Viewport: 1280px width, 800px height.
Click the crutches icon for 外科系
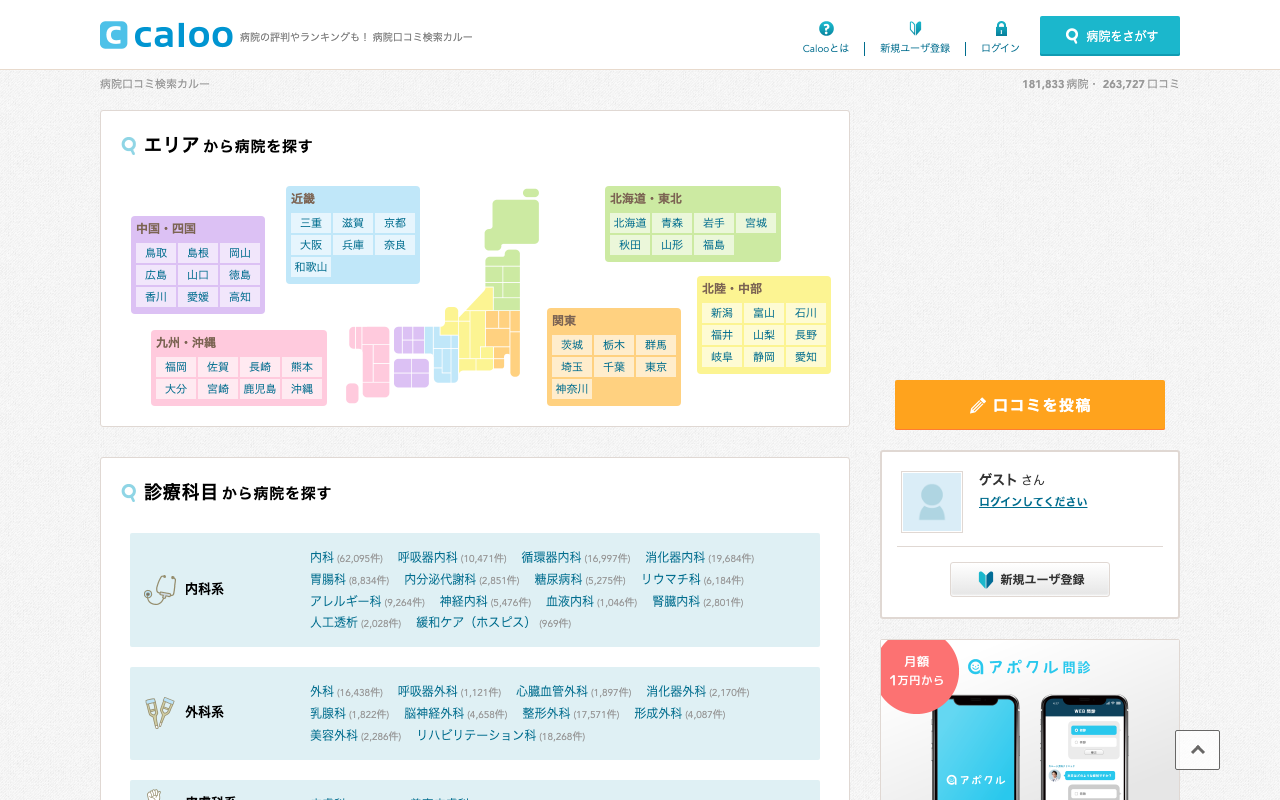tap(160, 713)
